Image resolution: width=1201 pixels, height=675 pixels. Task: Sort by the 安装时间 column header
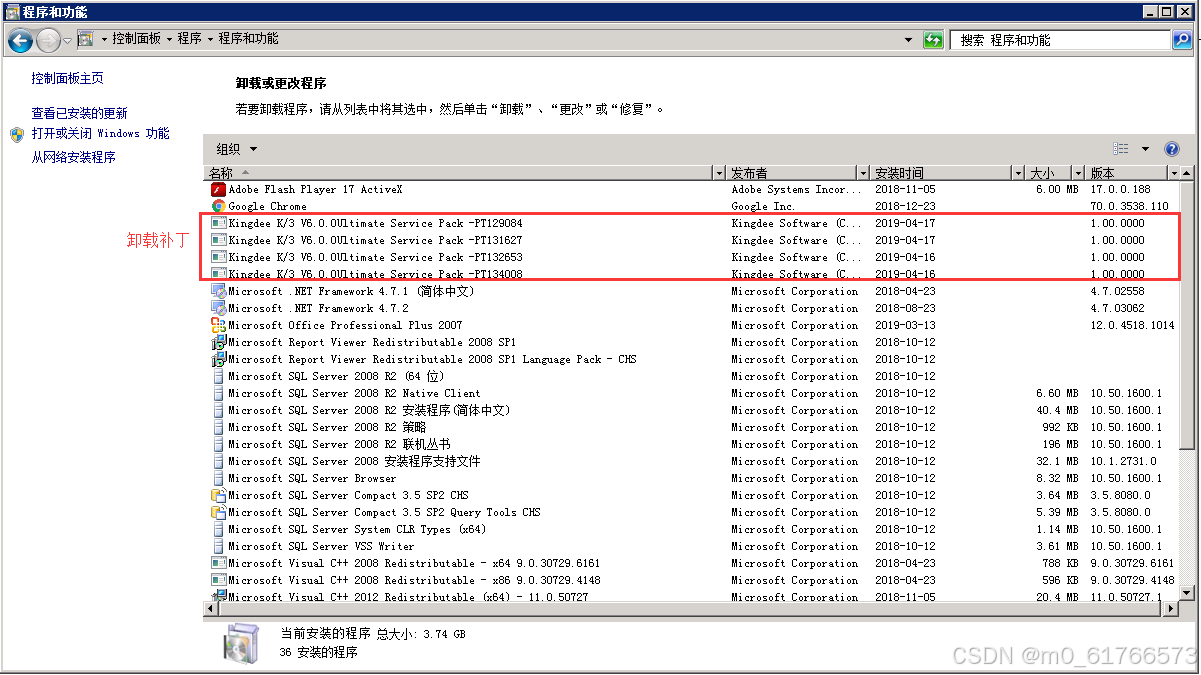pos(941,173)
